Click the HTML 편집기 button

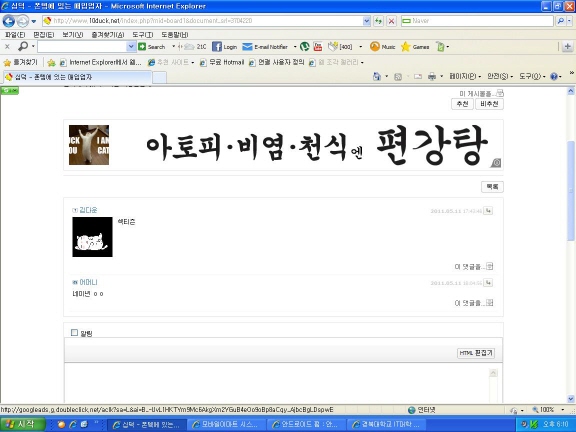(x=476, y=353)
